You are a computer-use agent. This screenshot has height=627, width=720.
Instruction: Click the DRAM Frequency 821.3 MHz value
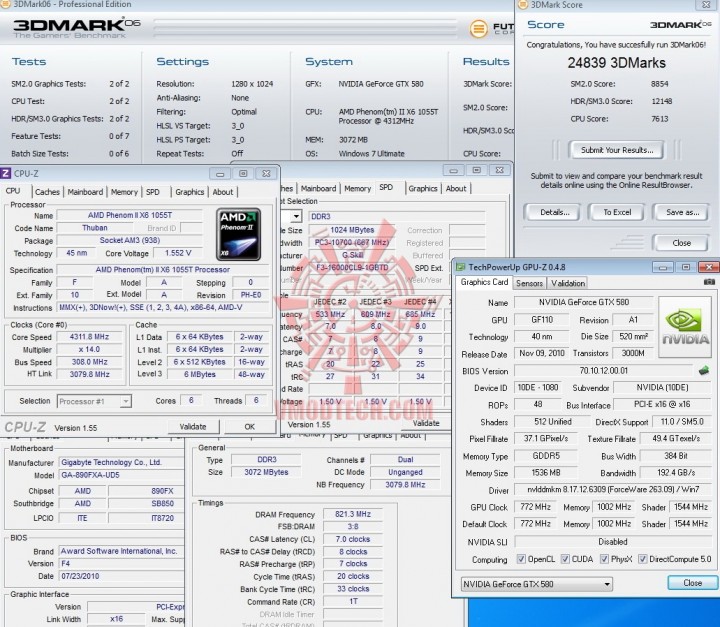pyautogui.click(x=353, y=514)
